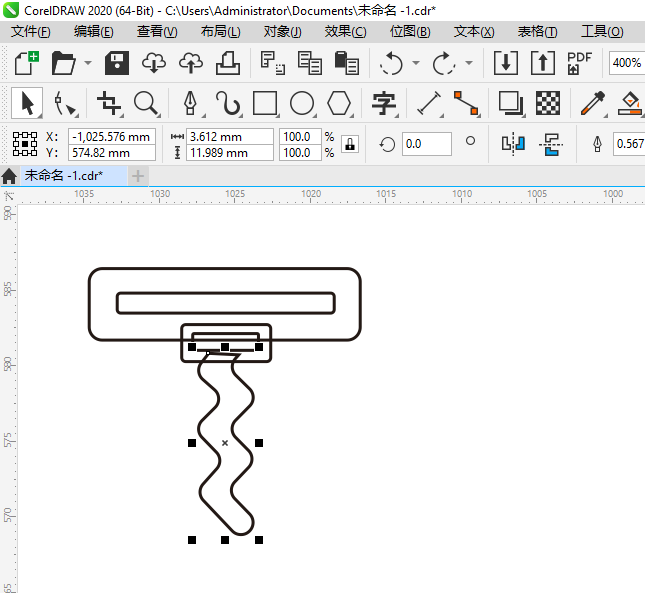Open the 文本(X) menu

click(x=474, y=32)
